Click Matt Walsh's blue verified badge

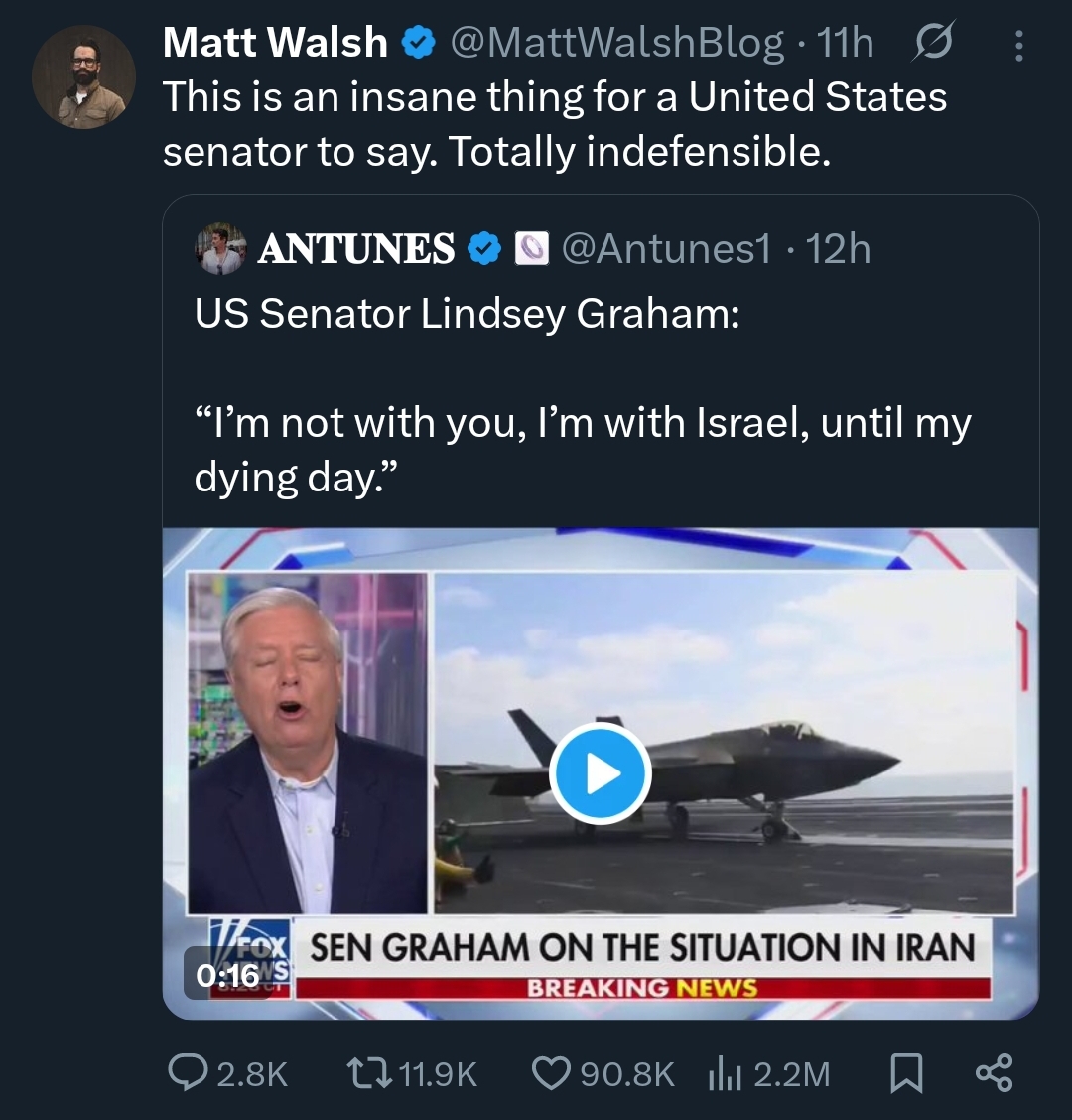click(x=416, y=43)
